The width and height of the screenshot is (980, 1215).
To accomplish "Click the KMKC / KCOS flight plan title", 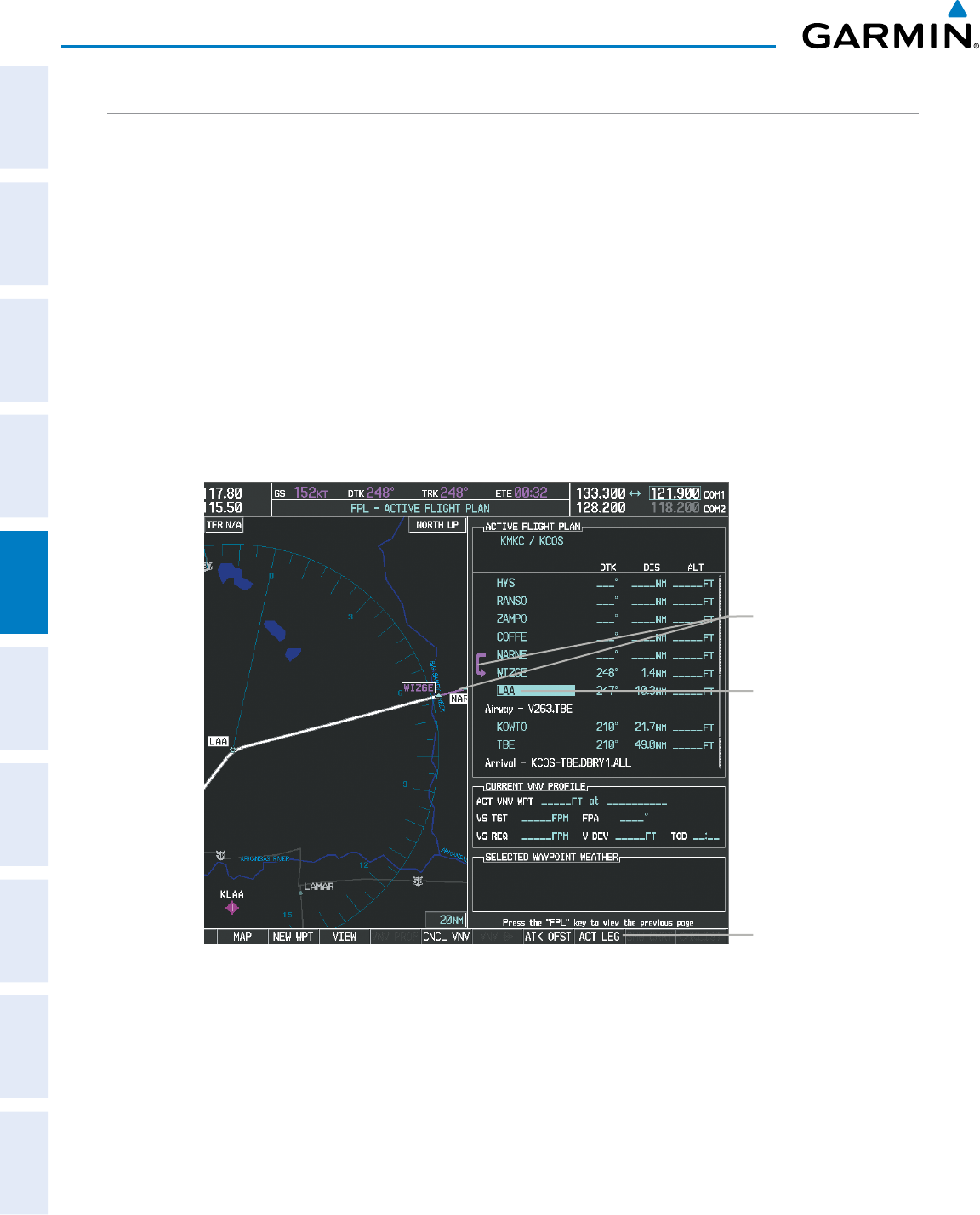I will click(x=532, y=541).
